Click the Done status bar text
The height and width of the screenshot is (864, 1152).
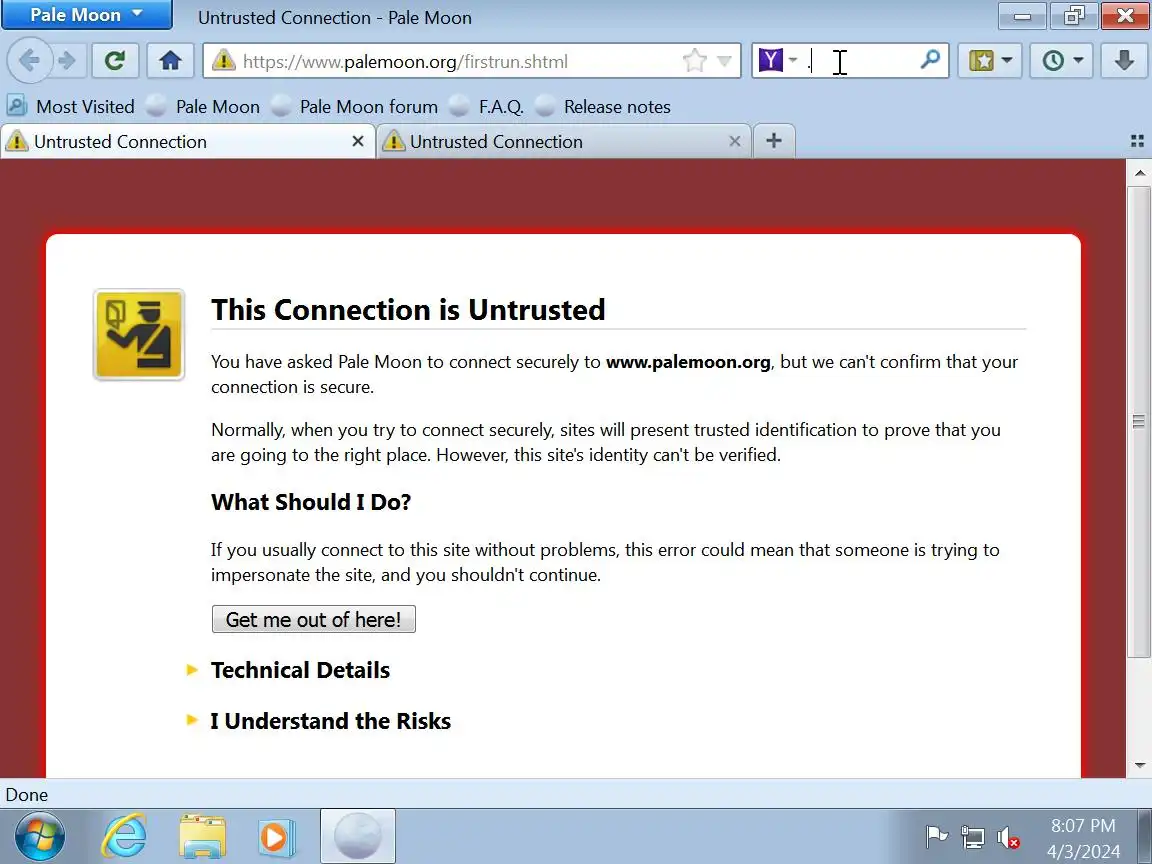26,794
